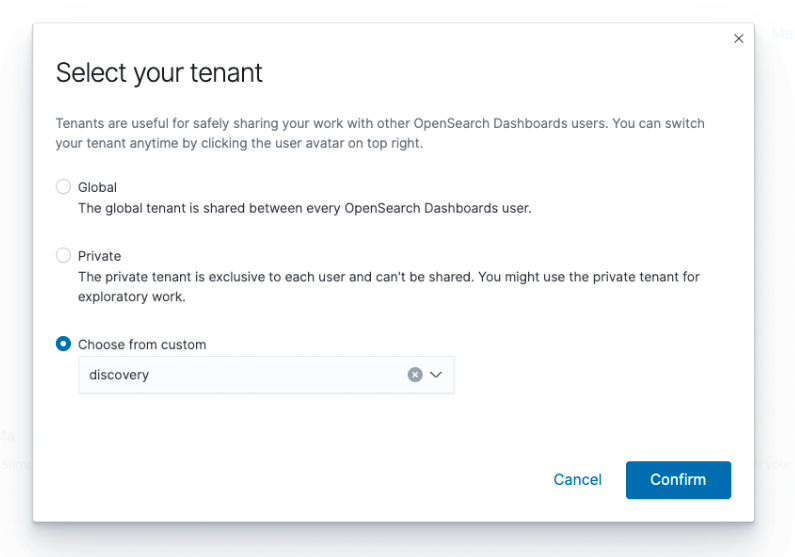Click the private tenant description text

click(388, 286)
